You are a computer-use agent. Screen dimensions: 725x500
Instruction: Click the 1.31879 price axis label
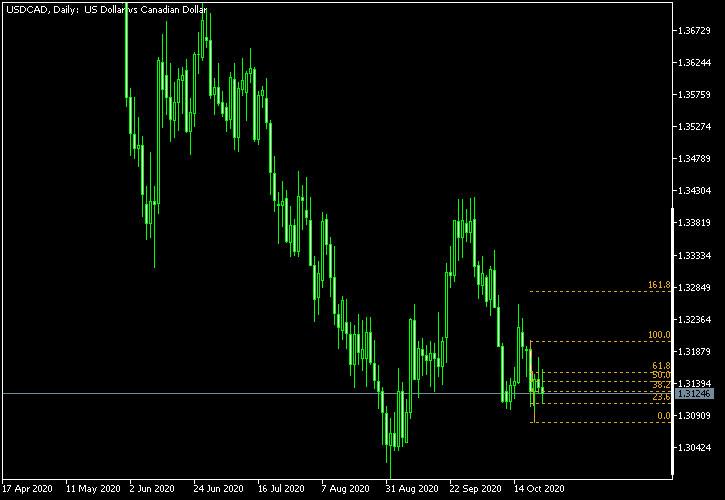(x=694, y=352)
